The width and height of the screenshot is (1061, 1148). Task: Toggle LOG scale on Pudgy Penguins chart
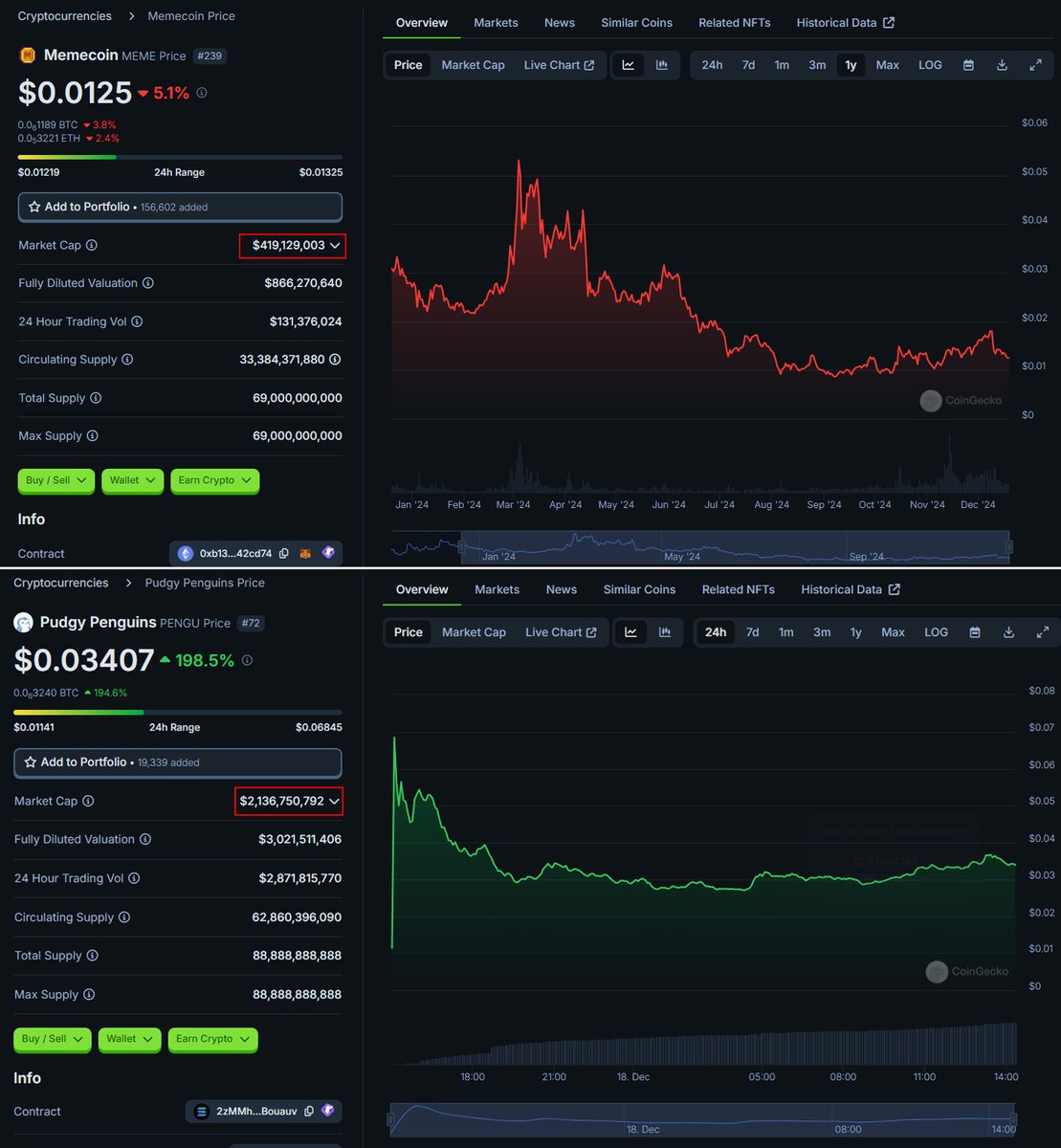pos(937,632)
